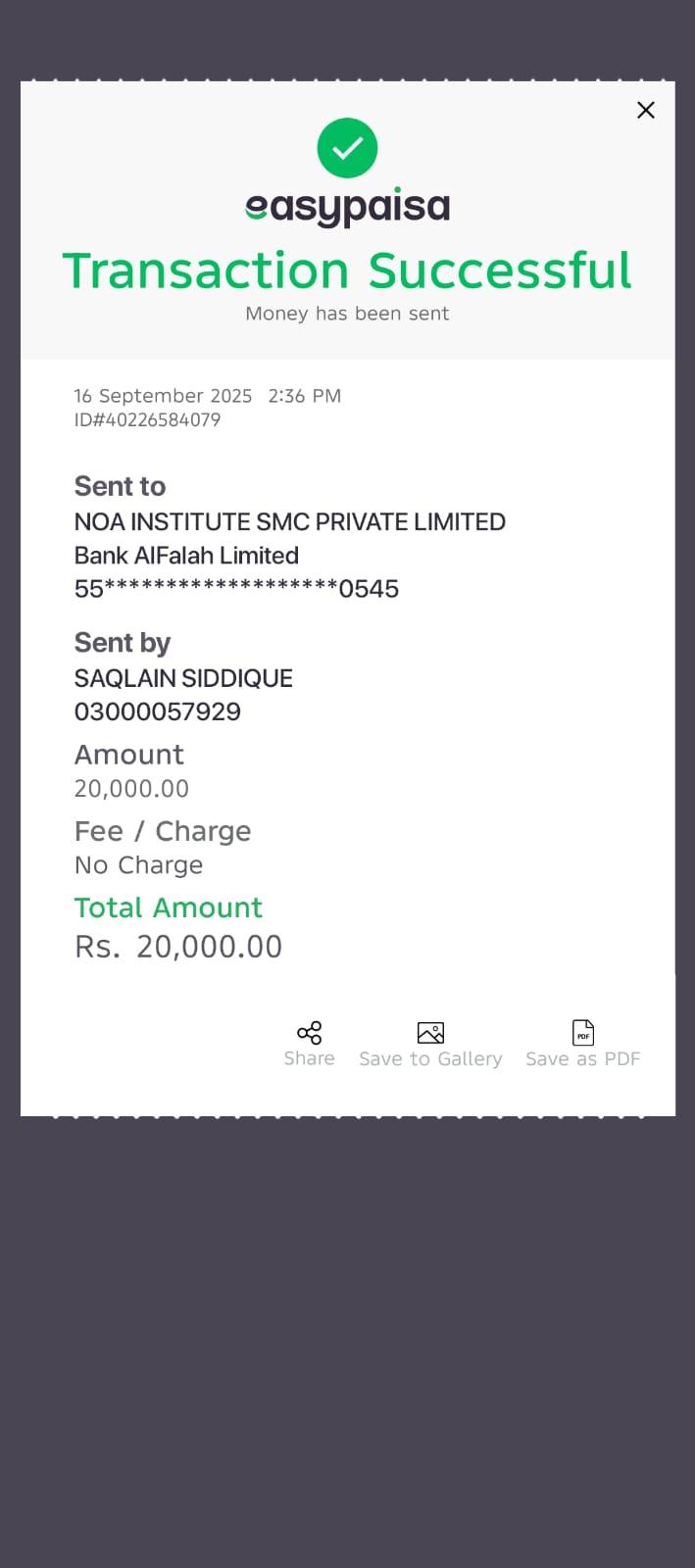This screenshot has width=695, height=1568.
Task: Click the Money has been sent subtitle
Action: [347, 314]
